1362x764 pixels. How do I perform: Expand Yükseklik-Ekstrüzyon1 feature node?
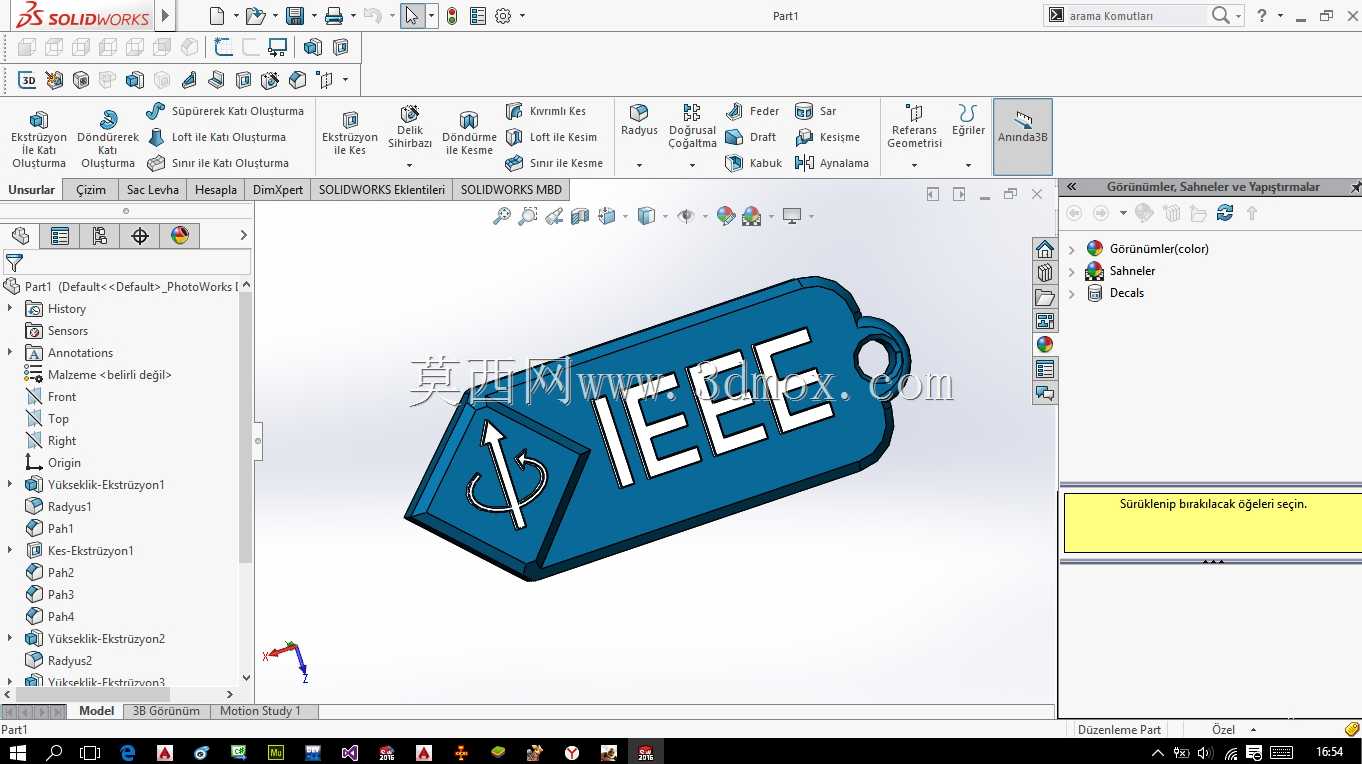[x=10, y=485]
